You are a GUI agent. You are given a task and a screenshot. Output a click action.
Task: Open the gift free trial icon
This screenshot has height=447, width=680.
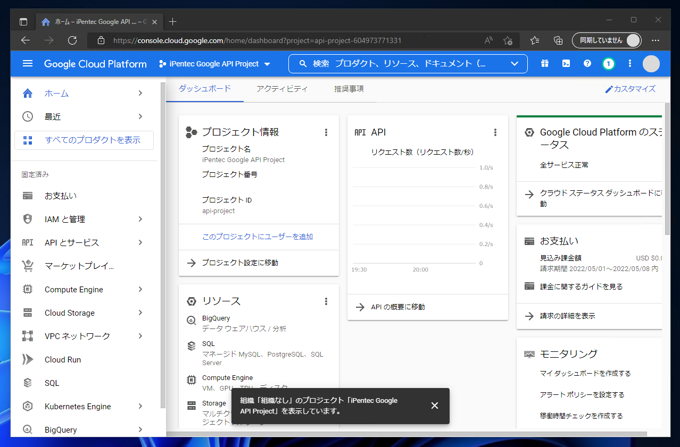(545, 64)
